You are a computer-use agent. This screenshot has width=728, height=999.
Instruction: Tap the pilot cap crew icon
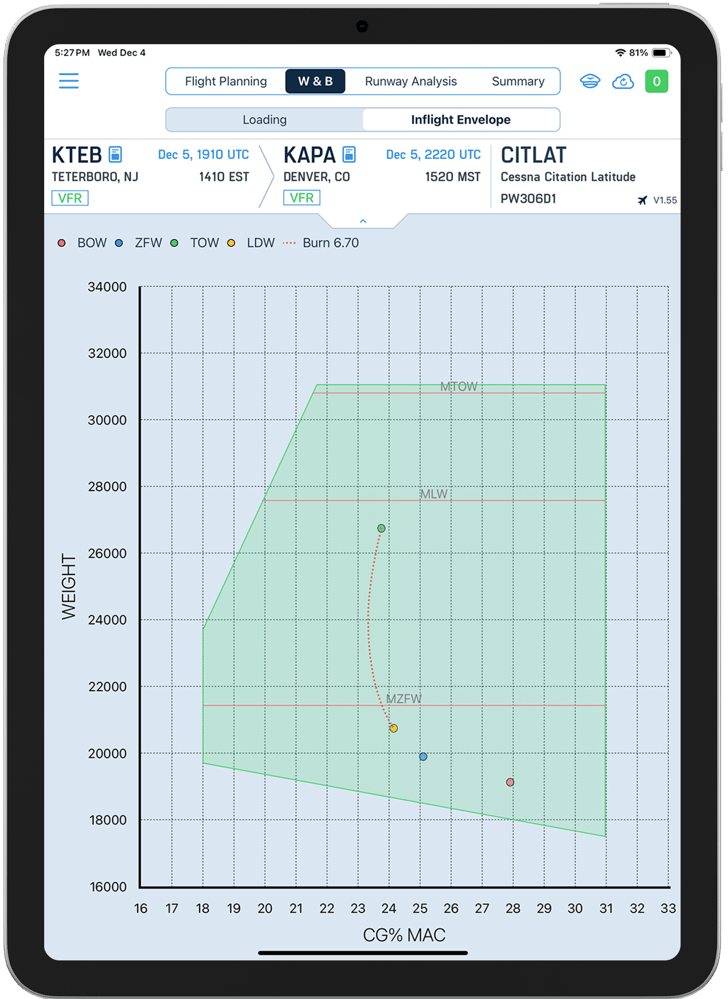point(589,82)
